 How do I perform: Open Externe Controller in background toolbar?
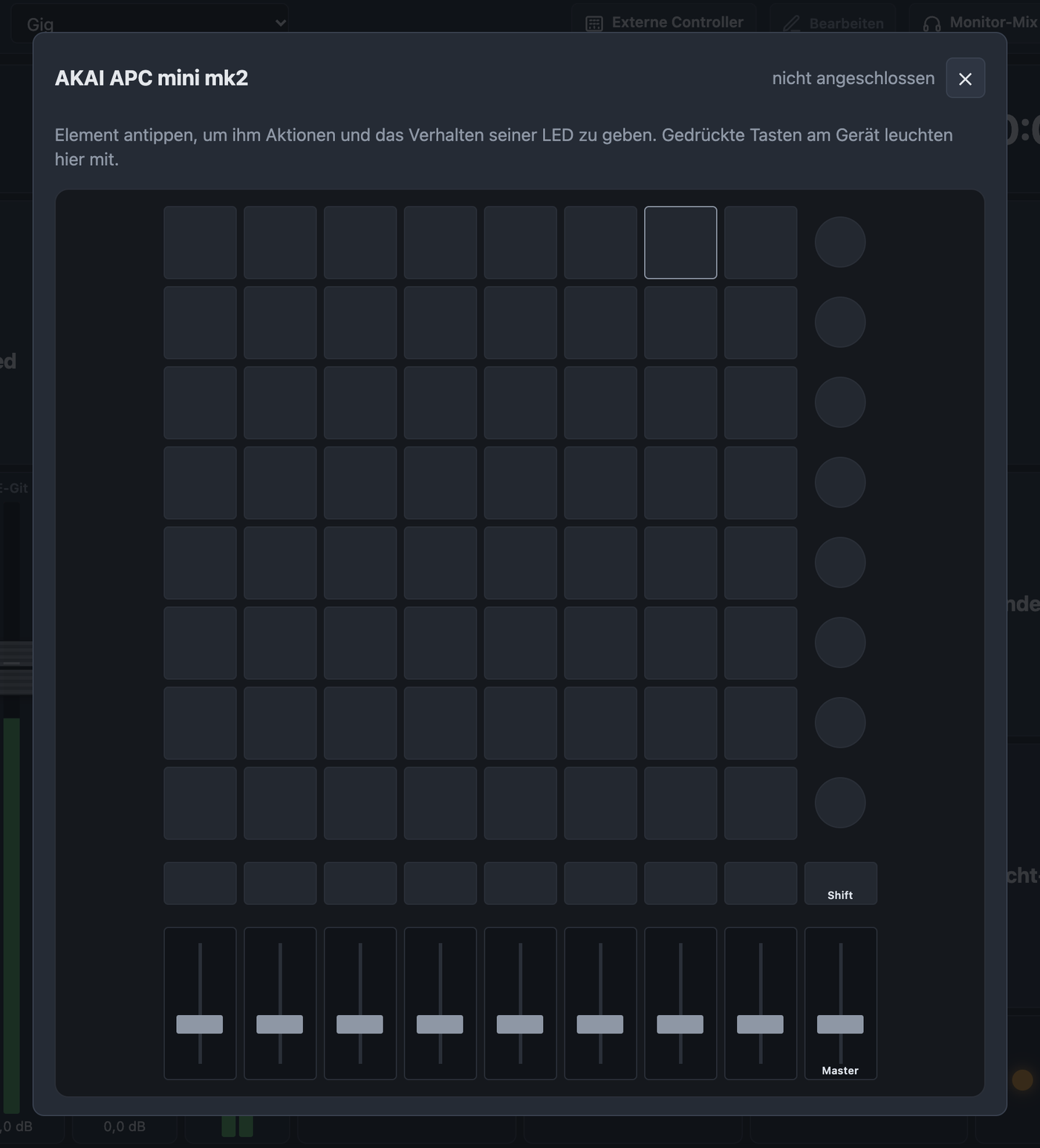[x=664, y=23]
